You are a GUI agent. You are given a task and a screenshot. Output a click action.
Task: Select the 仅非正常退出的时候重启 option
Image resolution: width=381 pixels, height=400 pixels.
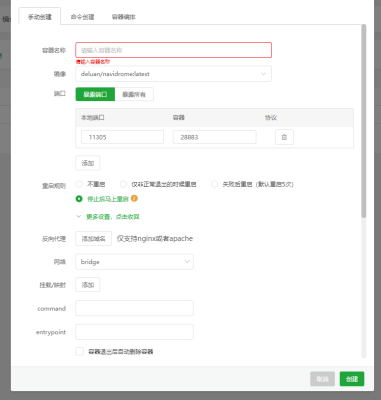[123, 184]
